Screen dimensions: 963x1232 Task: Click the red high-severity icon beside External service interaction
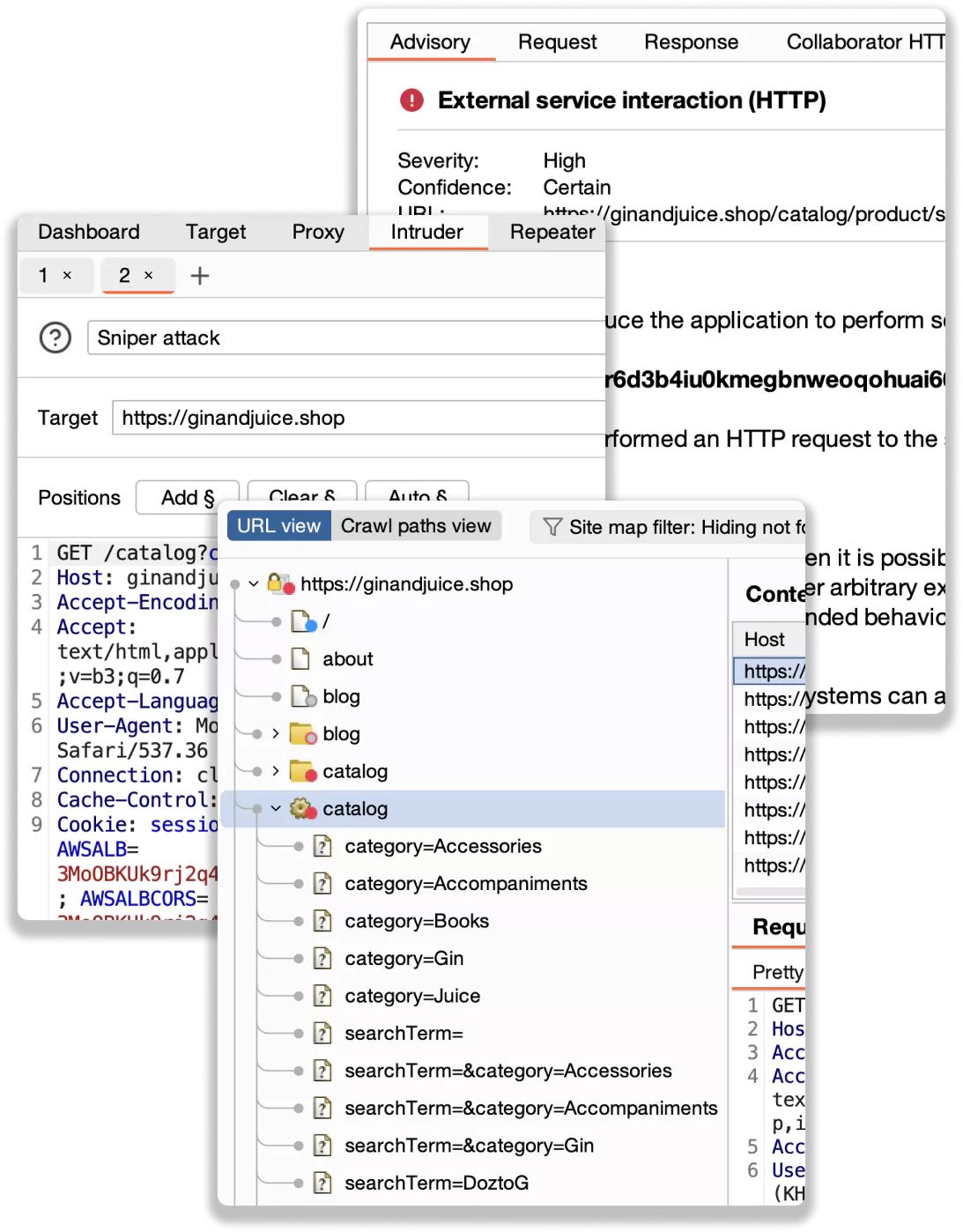point(411,100)
